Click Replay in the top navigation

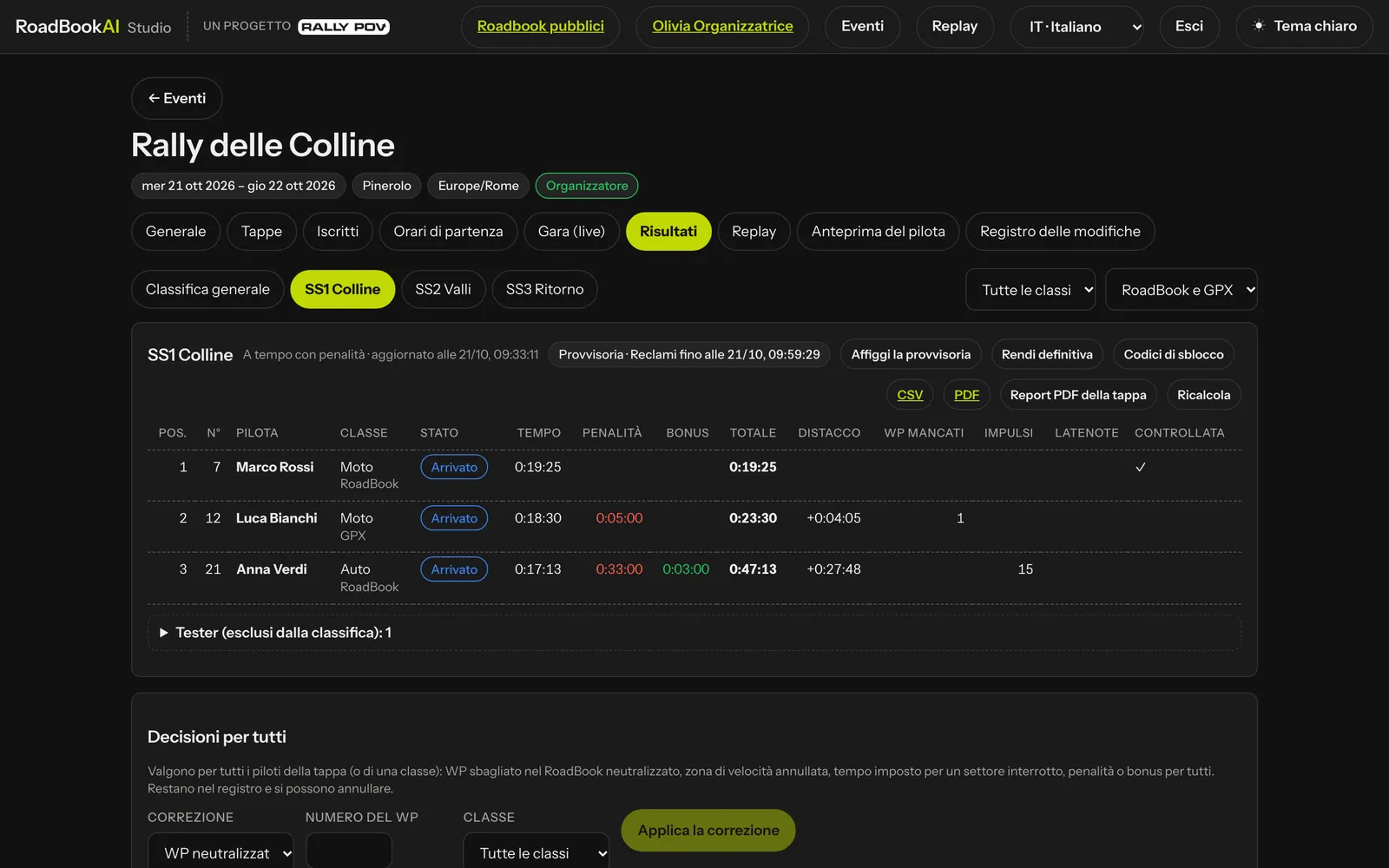tap(954, 27)
